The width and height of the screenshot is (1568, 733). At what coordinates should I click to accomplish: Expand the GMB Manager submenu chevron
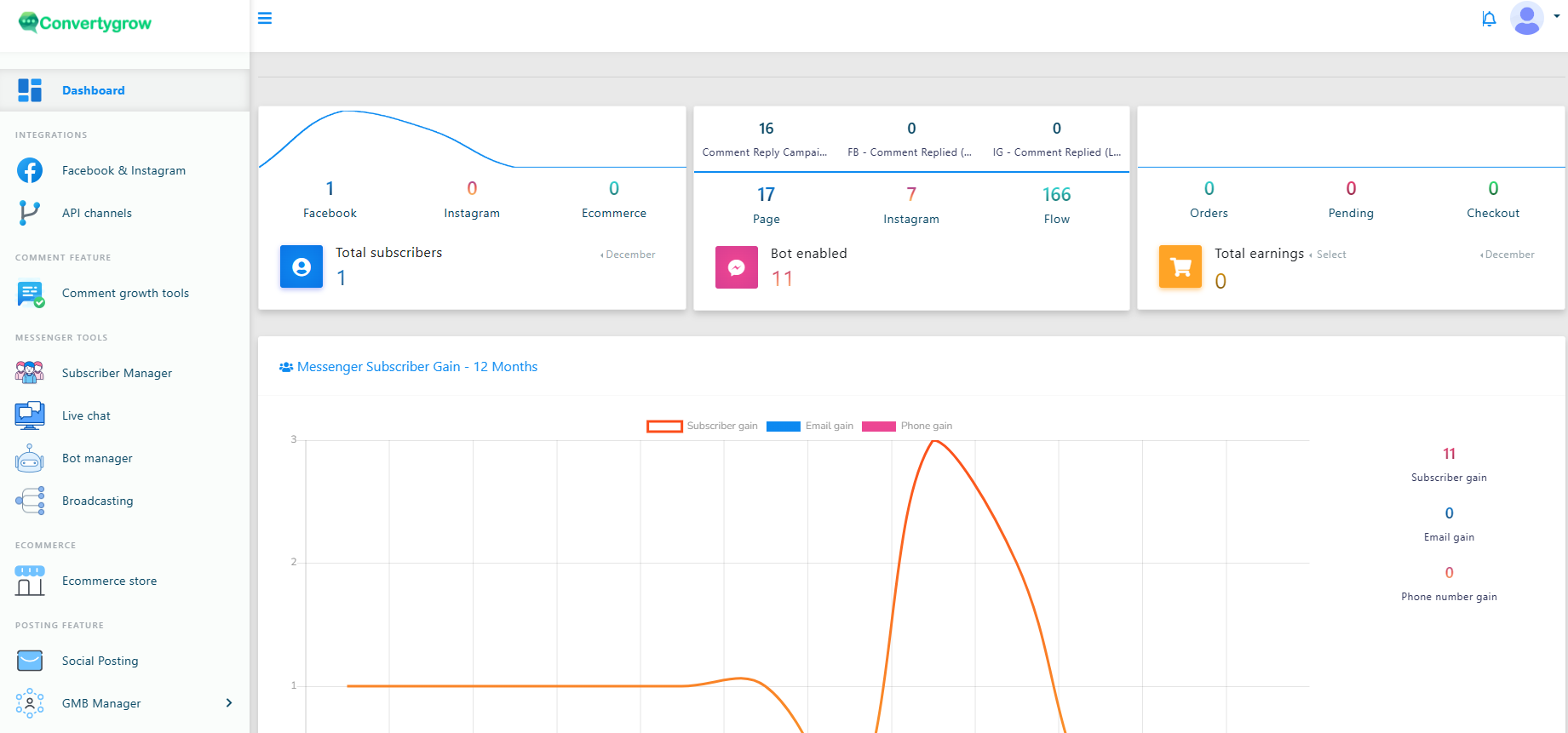click(228, 702)
